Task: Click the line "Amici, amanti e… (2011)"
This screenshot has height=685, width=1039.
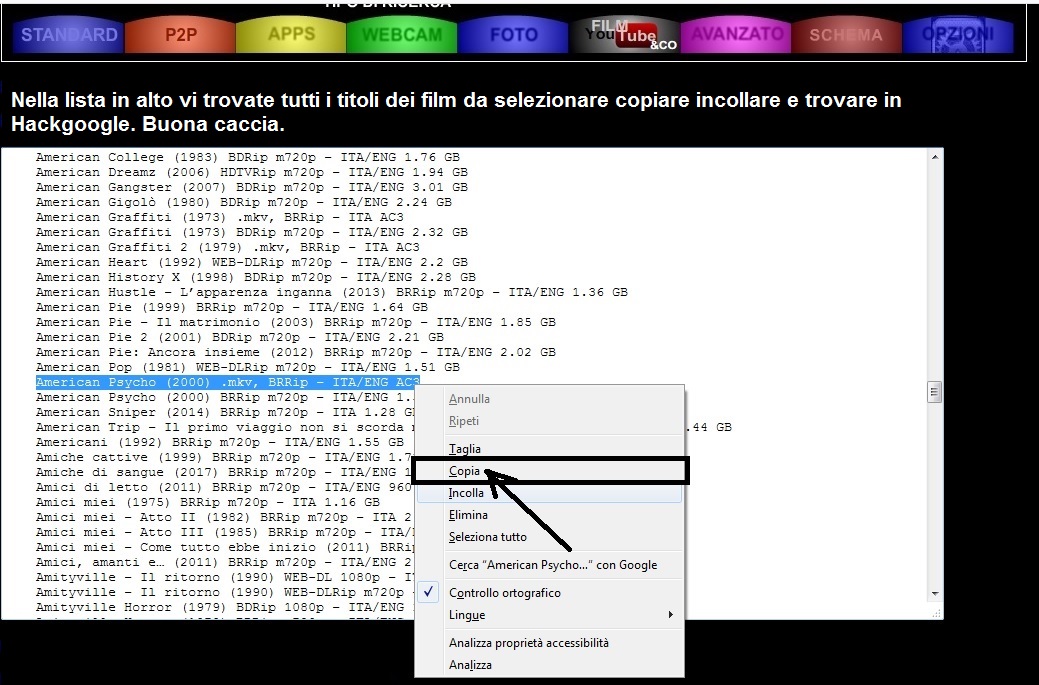Action: (225, 562)
